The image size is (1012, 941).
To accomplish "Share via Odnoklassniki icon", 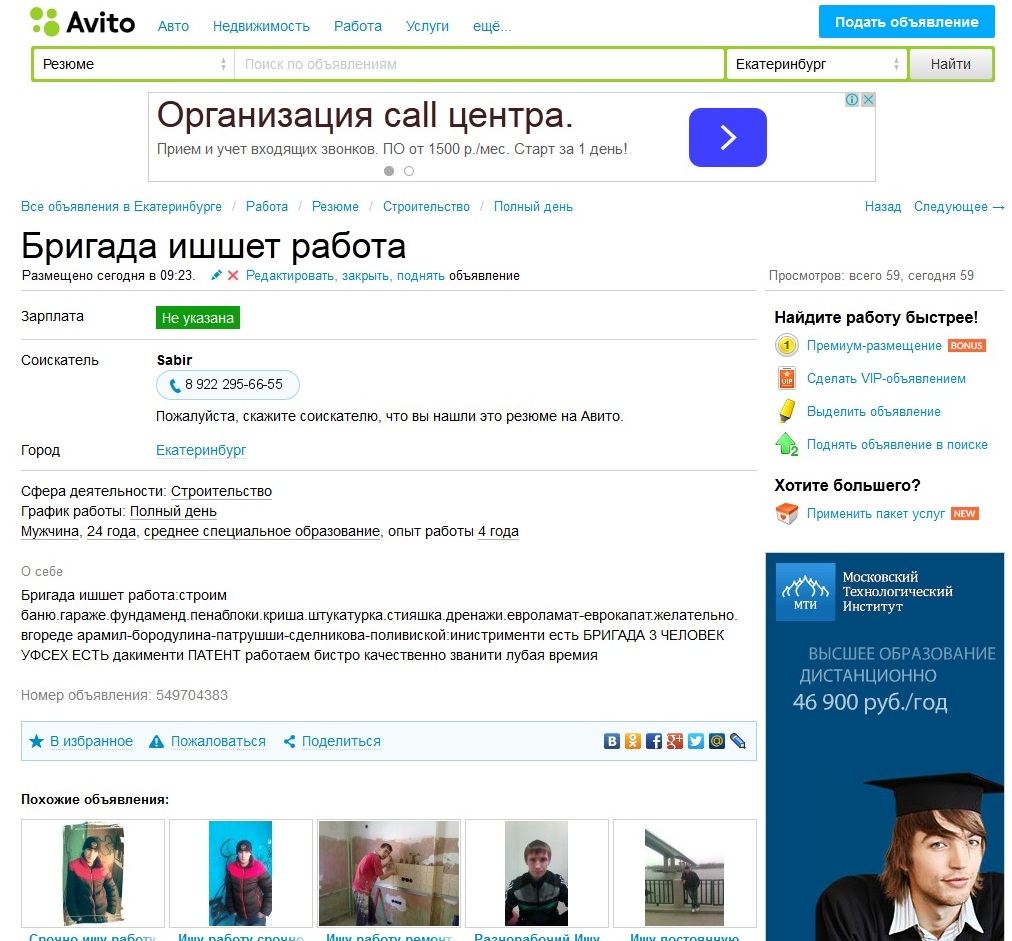I will pyautogui.click(x=632, y=741).
